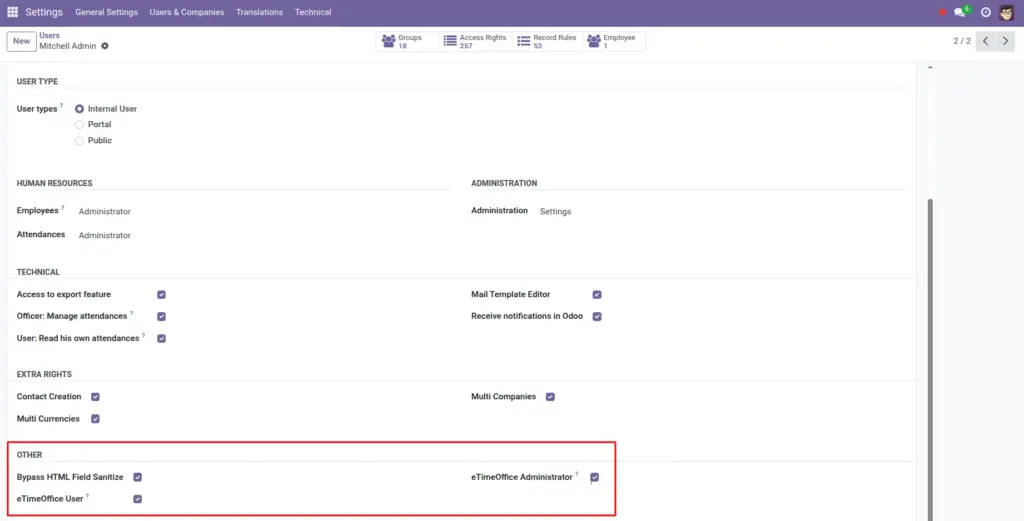Click the Mitchell Admin record name
The height and width of the screenshot is (521, 1024).
click(x=68, y=46)
